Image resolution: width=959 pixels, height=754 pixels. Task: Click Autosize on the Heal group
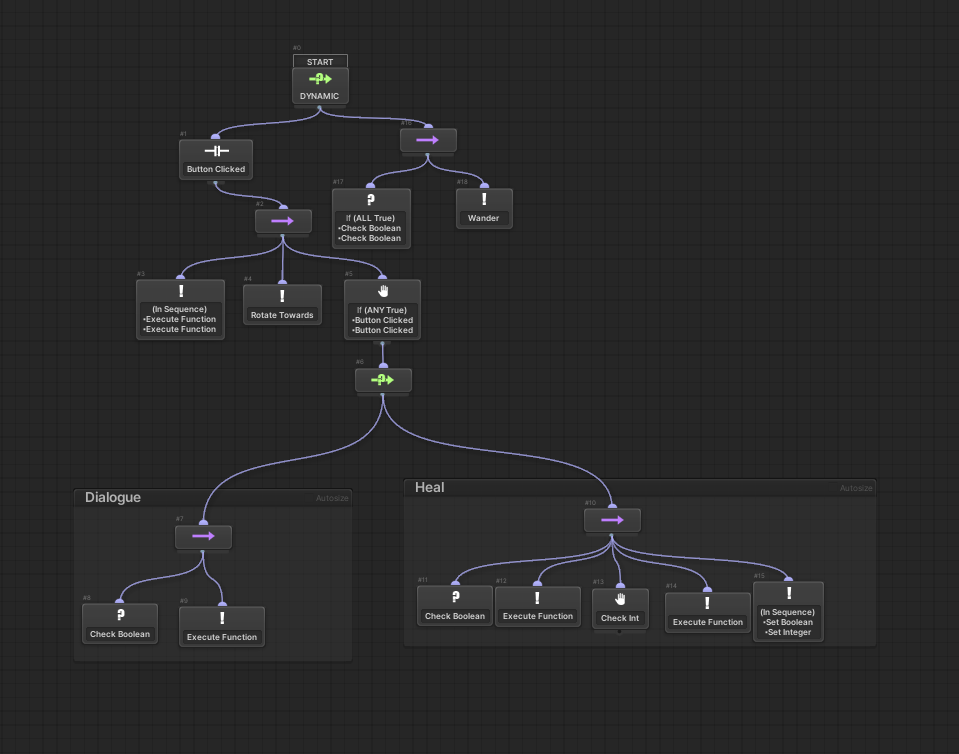tap(856, 488)
